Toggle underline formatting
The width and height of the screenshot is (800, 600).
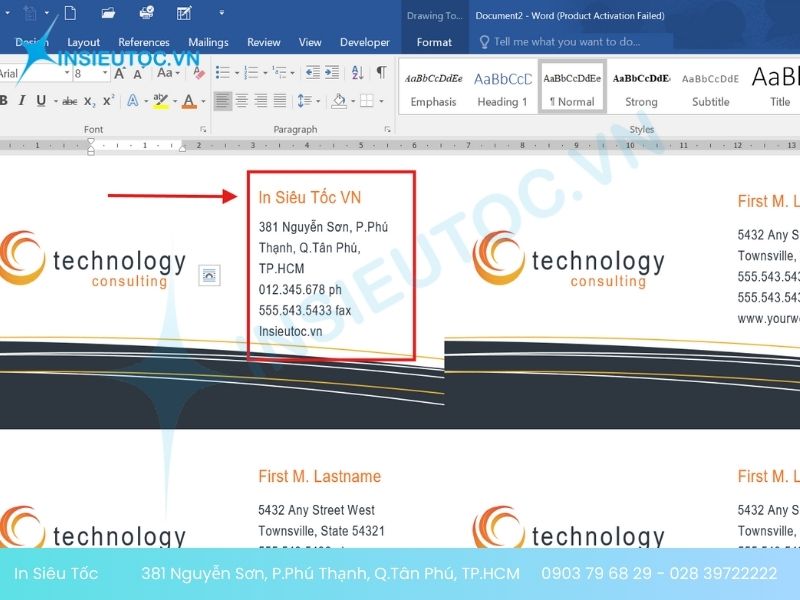coord(41,101)
